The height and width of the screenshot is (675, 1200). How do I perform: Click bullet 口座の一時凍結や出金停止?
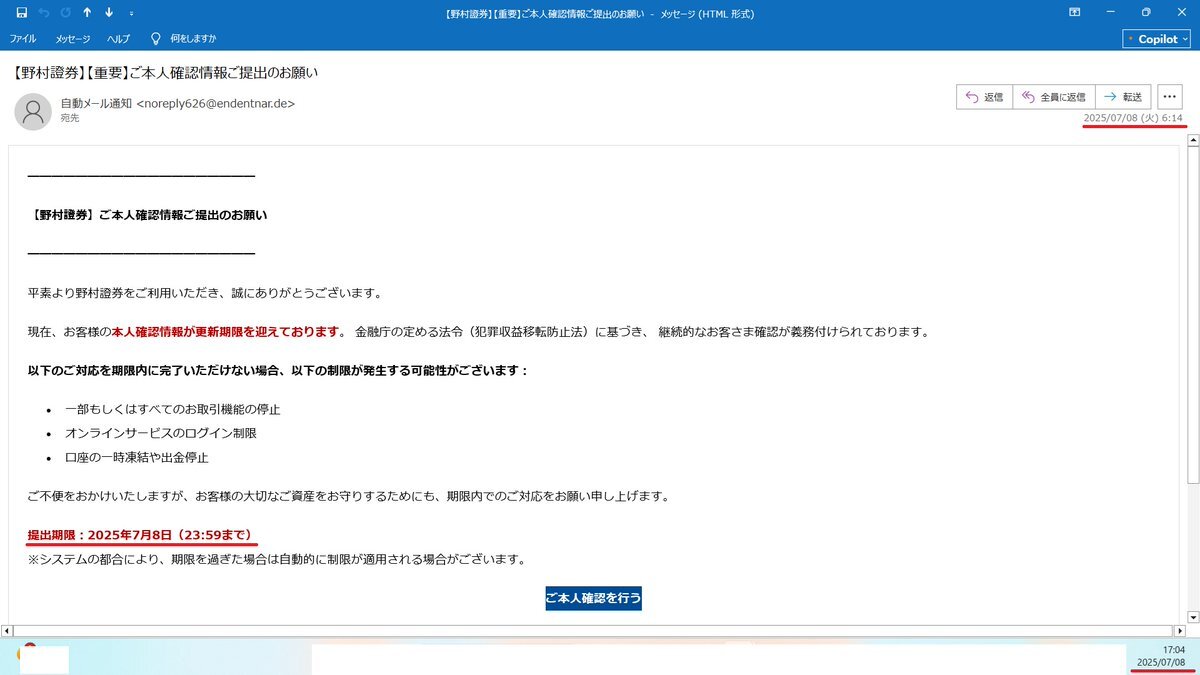pyautogui.click(x=136, y=457)
